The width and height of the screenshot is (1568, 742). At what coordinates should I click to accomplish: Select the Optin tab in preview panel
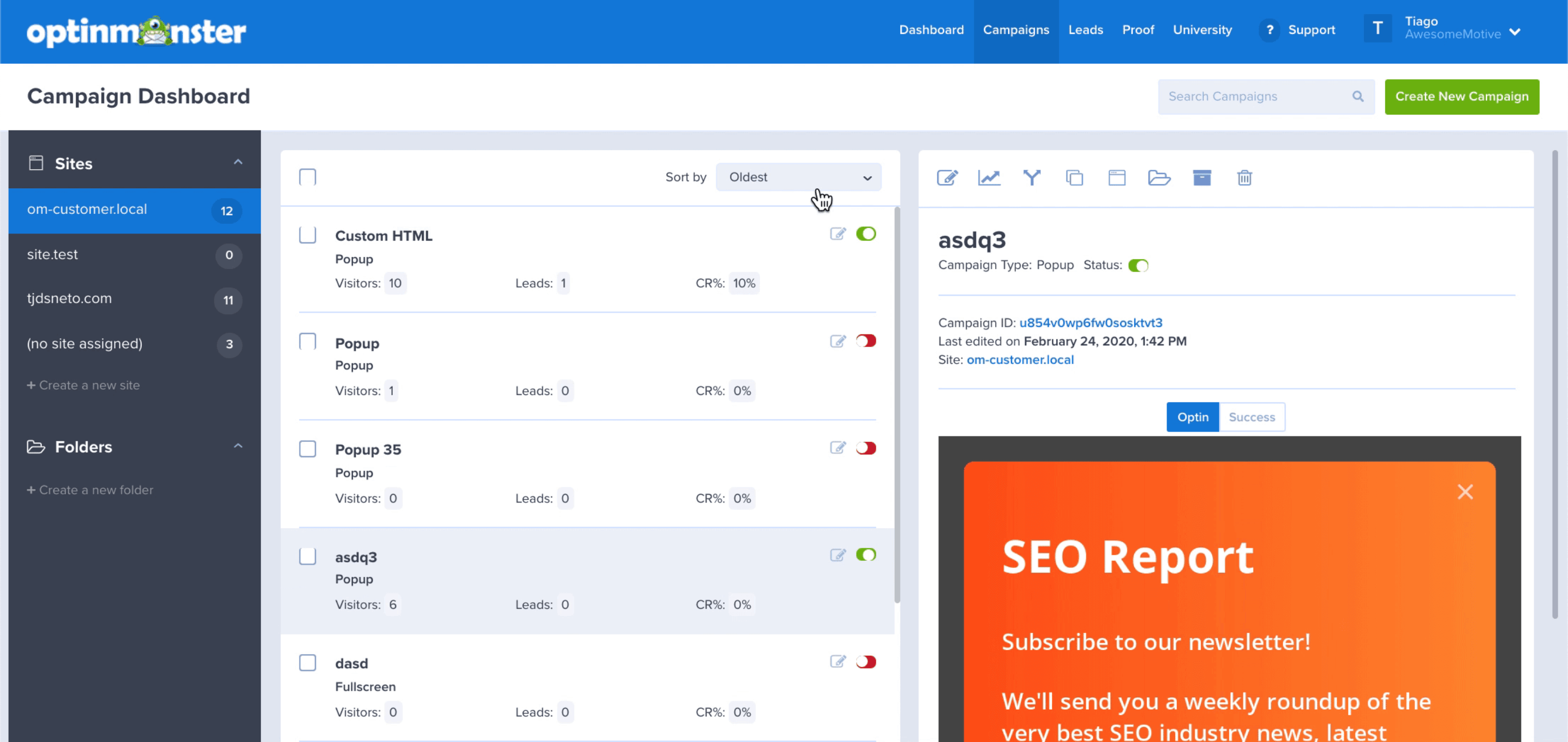coord(1192,417)
